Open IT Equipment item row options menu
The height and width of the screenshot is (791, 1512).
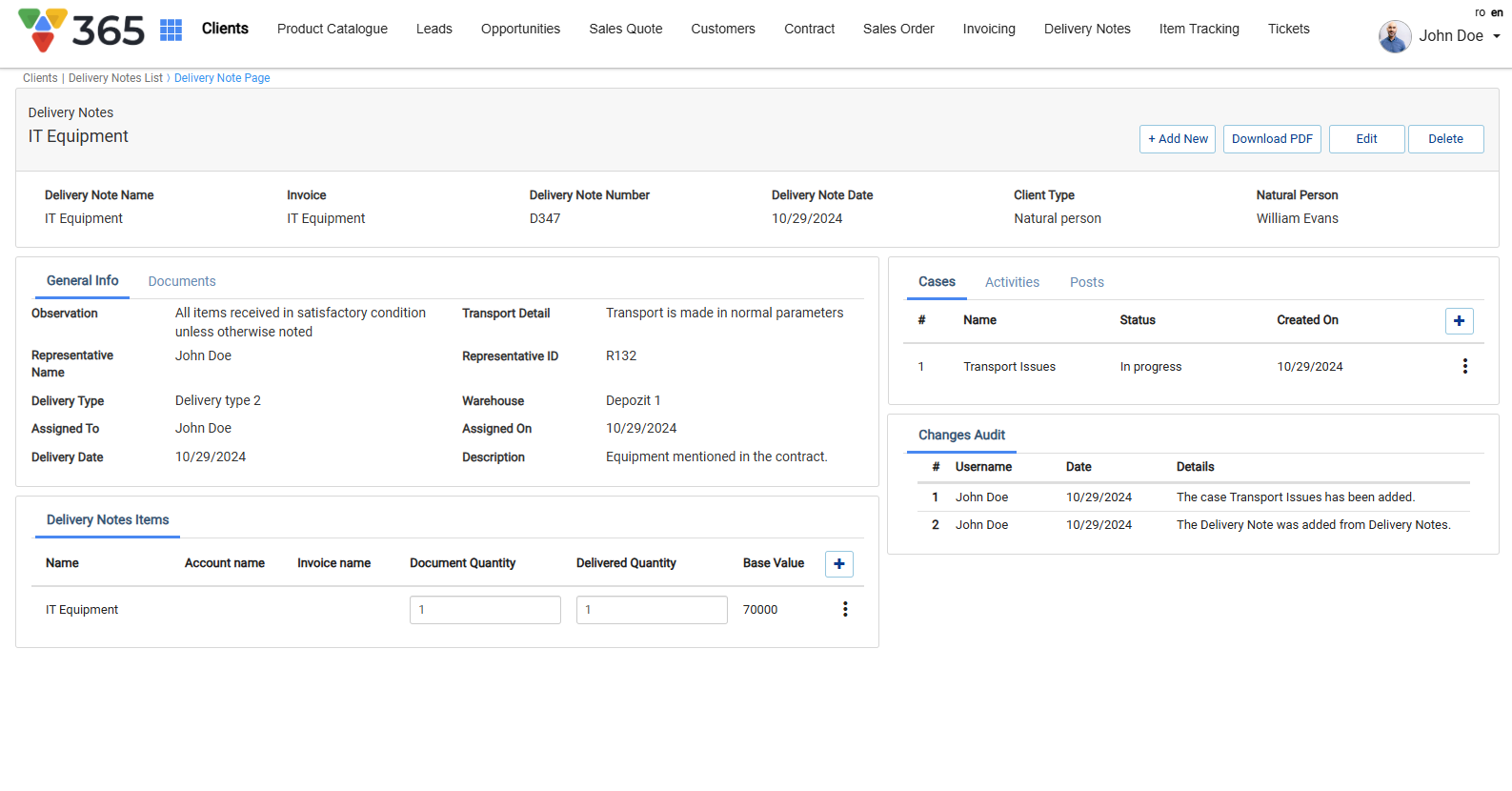pos(844,610)
